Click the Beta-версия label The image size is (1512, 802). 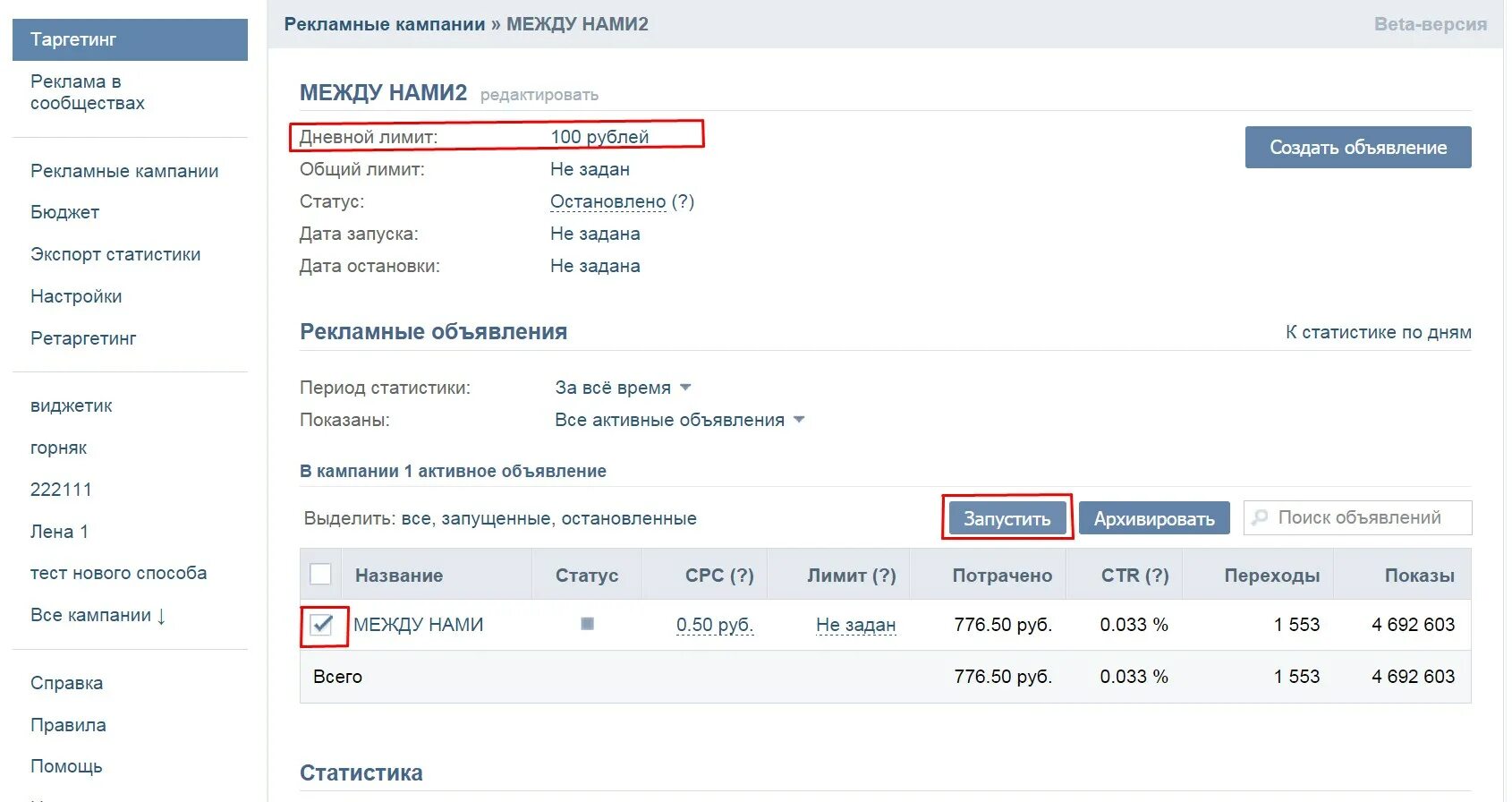point(1431,24)
